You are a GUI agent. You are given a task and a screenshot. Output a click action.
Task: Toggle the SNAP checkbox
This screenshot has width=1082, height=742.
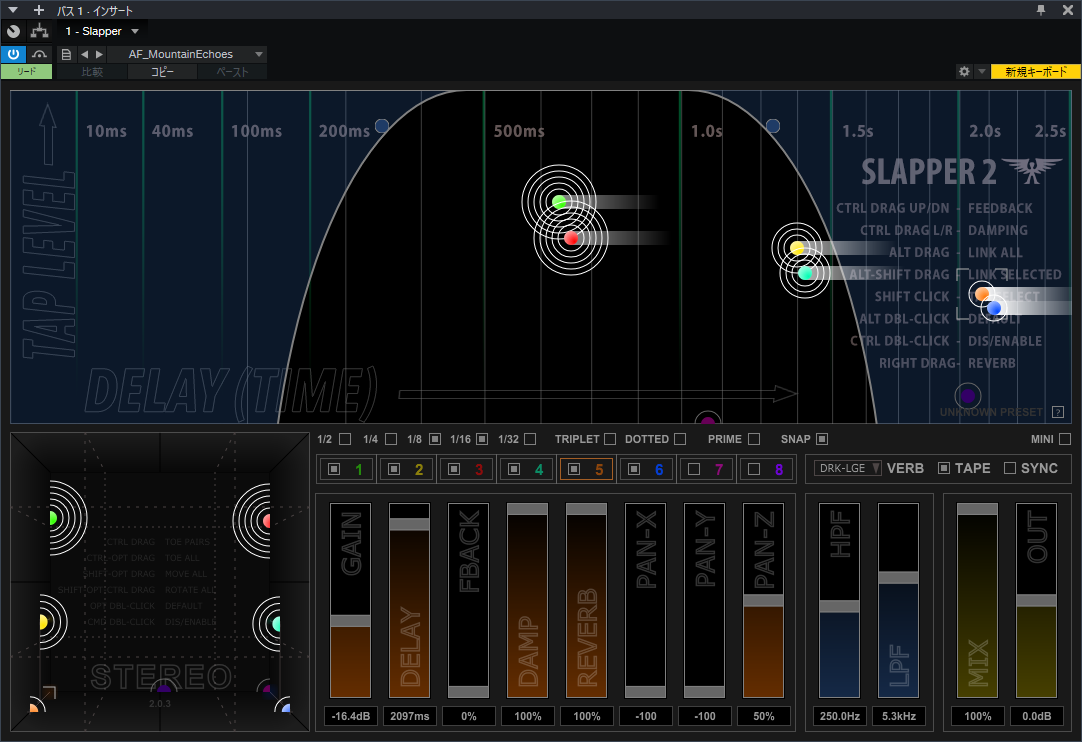[822, 439]
